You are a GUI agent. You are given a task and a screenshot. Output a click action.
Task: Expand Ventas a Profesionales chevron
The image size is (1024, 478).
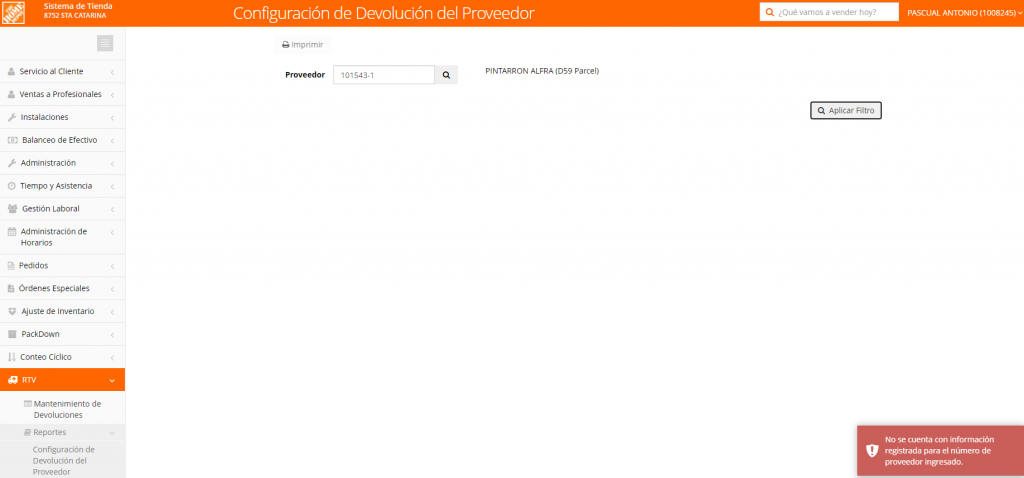point(112,95)
